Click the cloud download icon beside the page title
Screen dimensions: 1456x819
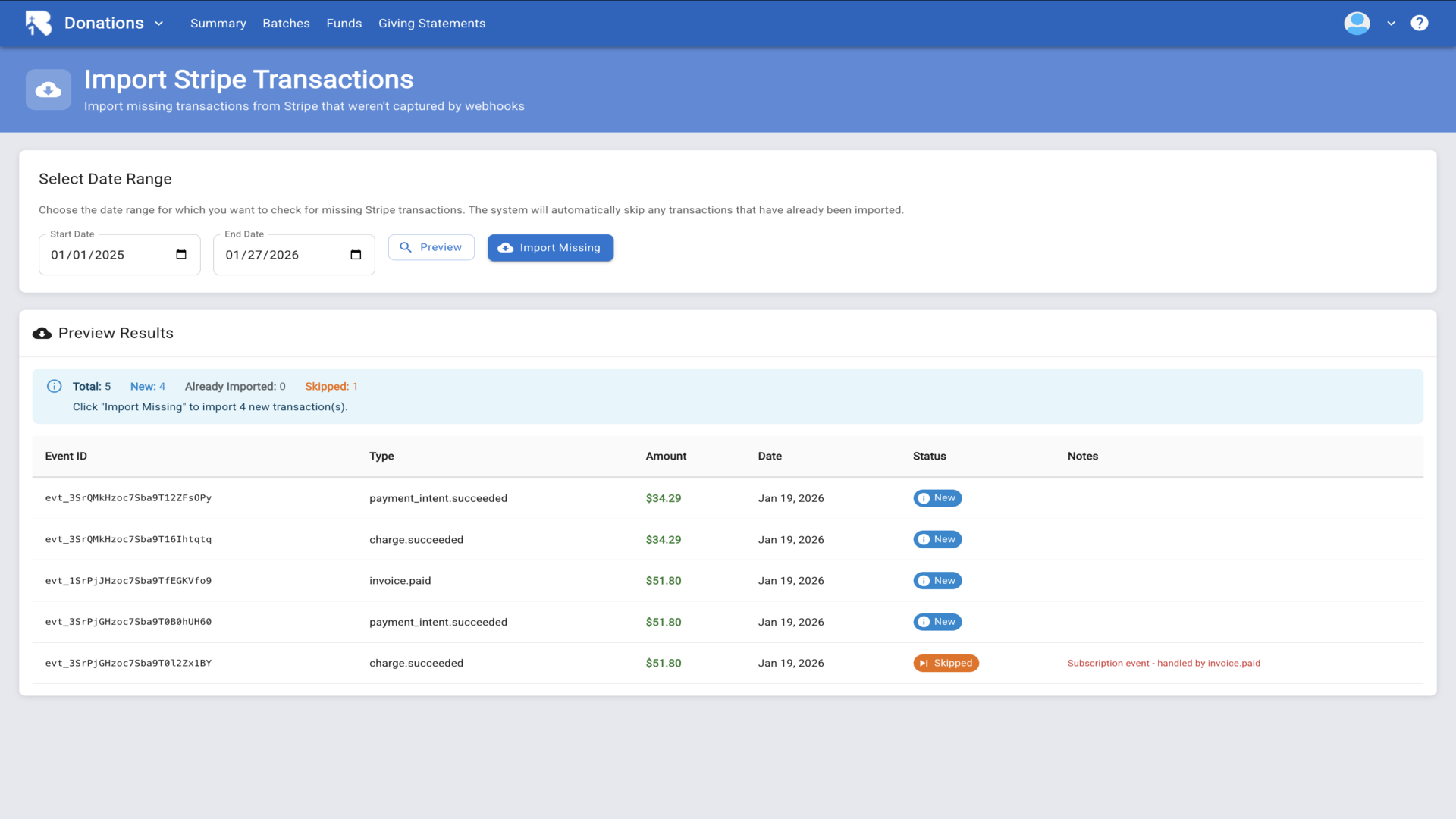(x=49, y=90)
